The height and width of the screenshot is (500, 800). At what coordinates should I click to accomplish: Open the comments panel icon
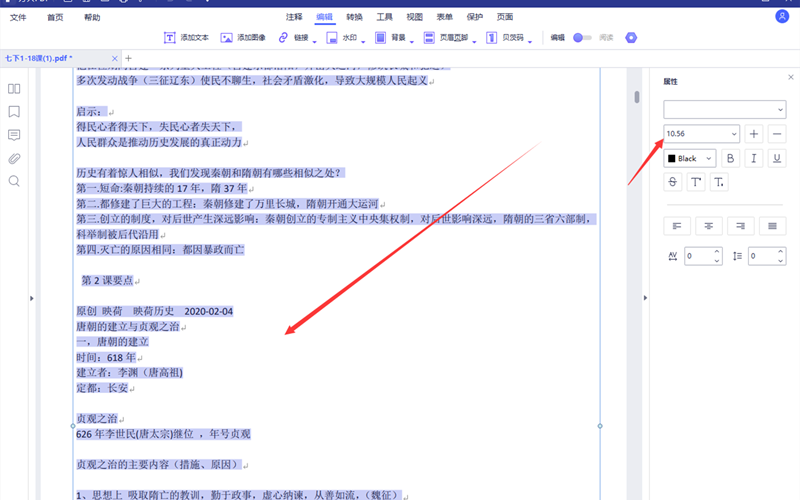click(14, 135)
